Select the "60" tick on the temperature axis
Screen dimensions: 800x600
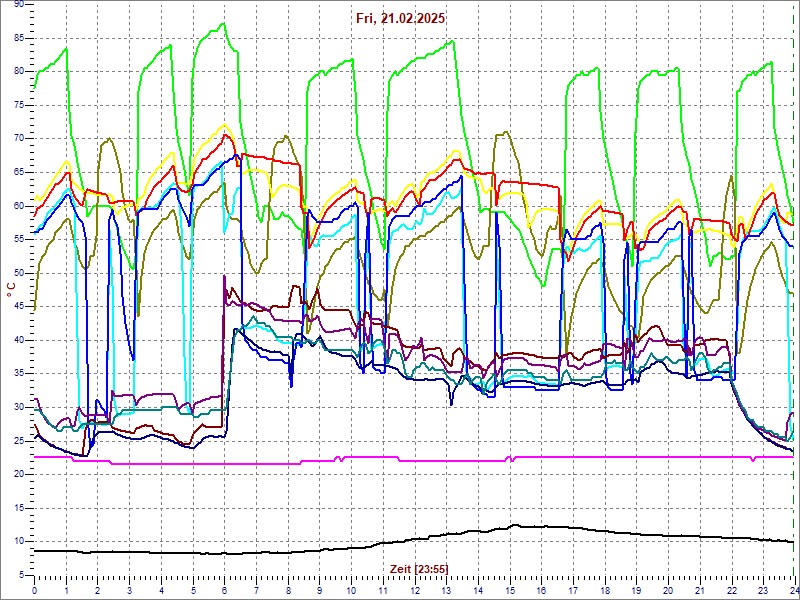coord(19,206)
